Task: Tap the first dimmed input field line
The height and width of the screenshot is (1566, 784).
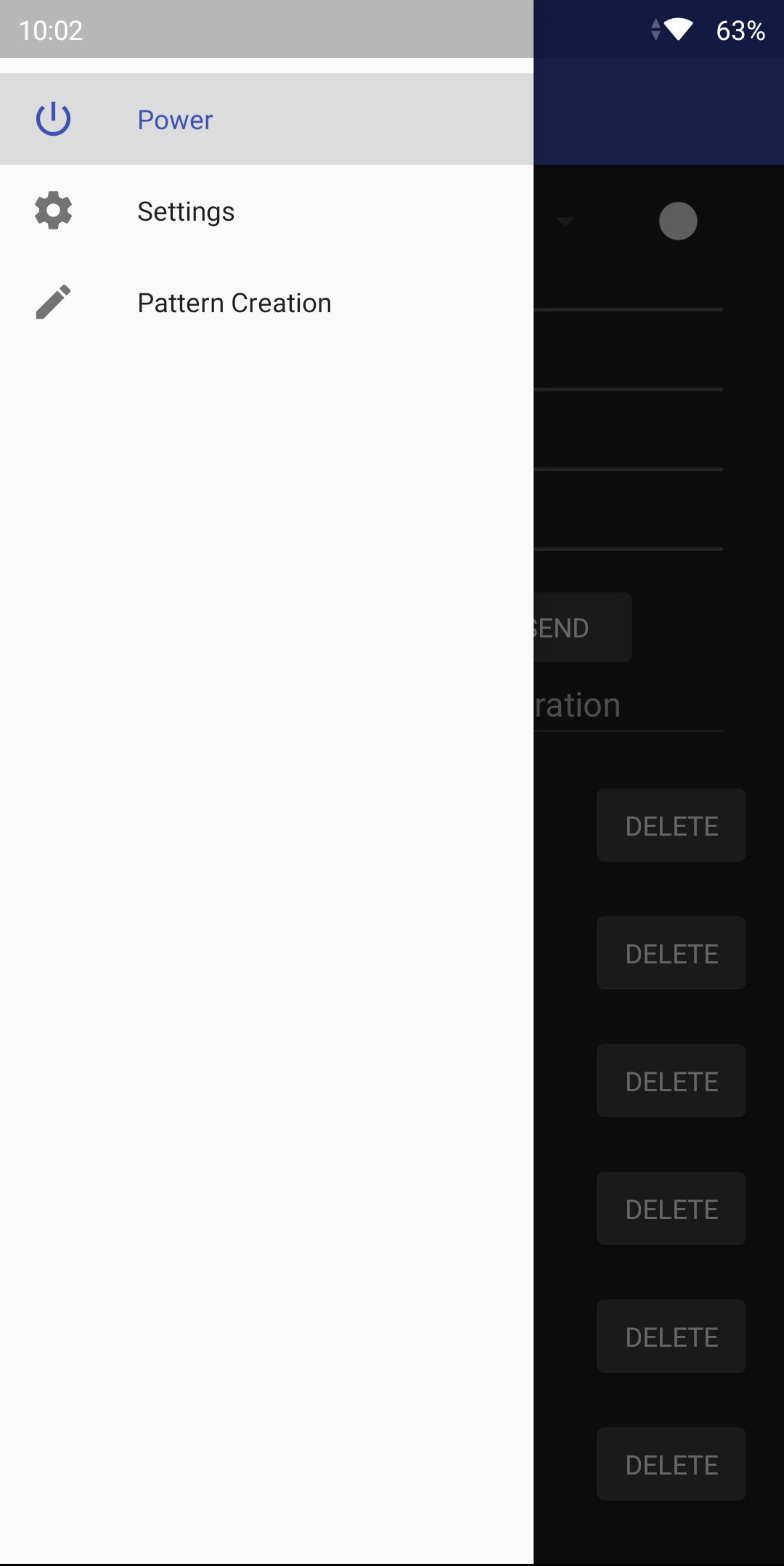Action: (628, 290)
